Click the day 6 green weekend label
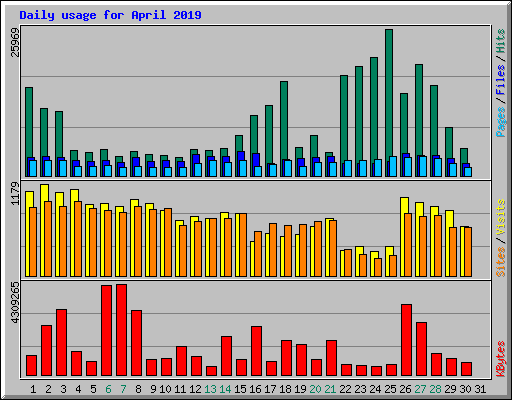The height and width of the screenshot is (400, 512). (x=108, y=389)
